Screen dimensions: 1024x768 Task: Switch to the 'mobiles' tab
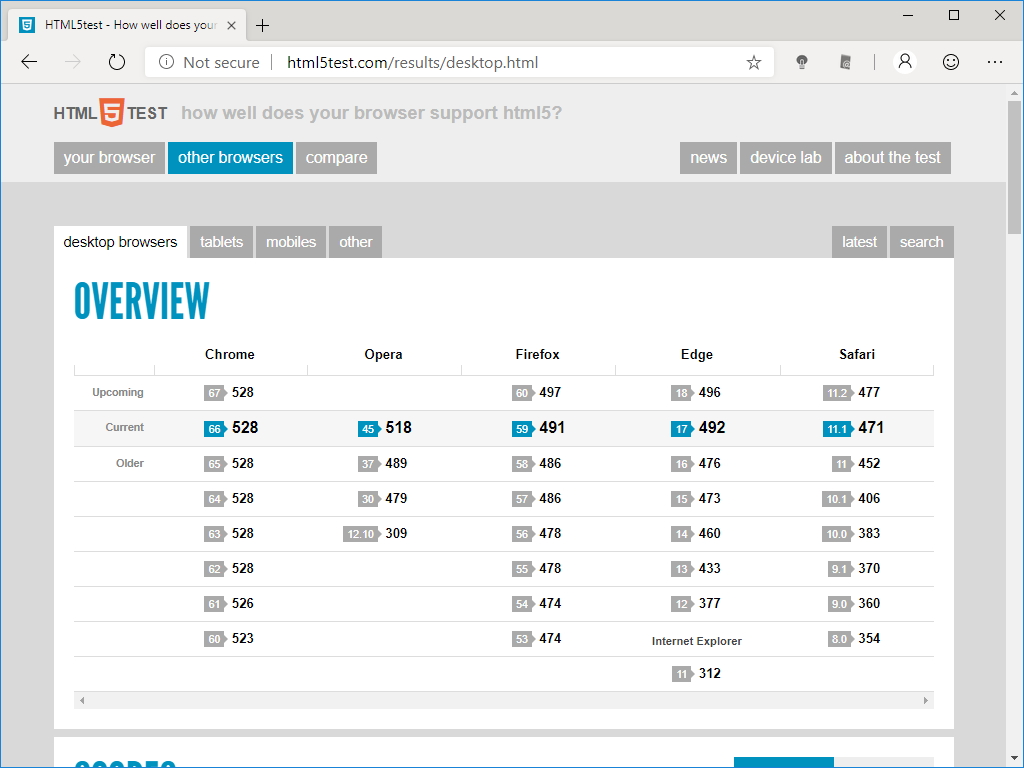pos(291,242)
